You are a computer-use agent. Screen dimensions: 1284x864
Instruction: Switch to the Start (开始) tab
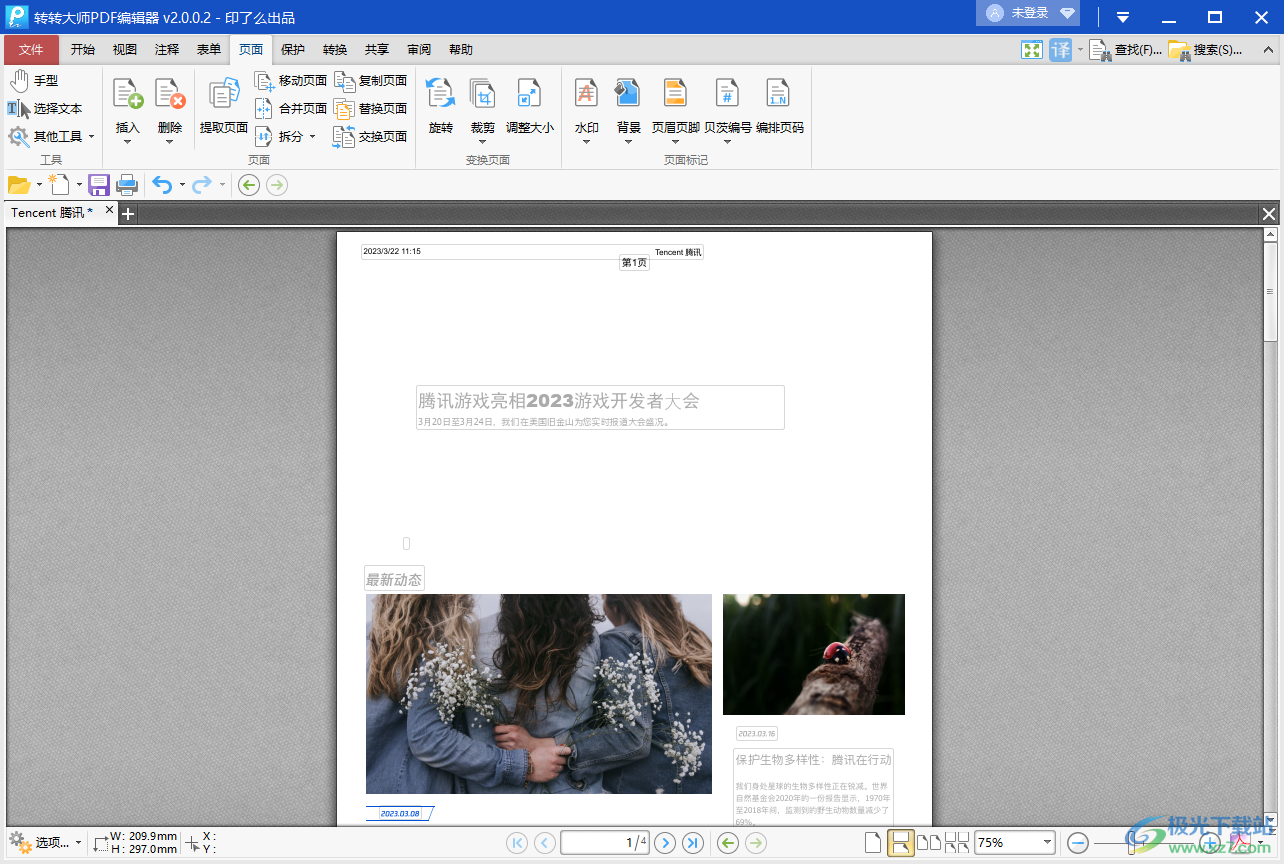pyautogui.click(x=83, y=49)
